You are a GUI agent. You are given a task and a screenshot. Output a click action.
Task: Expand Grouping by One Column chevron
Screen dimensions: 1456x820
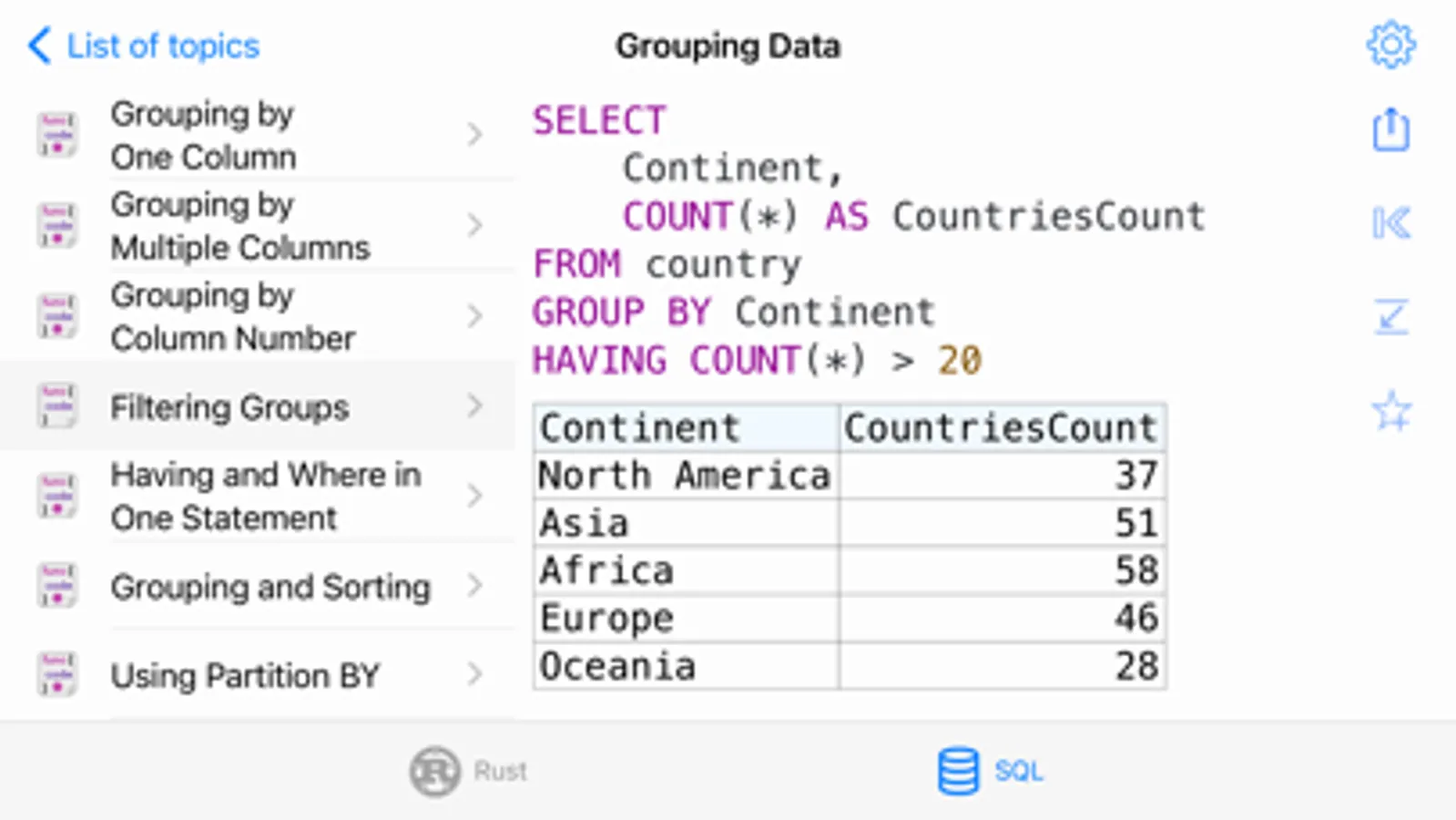tap(474, 135)
